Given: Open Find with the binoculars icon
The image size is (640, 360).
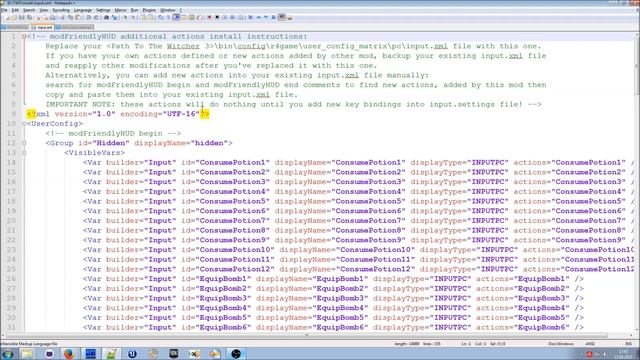Looking at the screenshot, I should (106, 18).
